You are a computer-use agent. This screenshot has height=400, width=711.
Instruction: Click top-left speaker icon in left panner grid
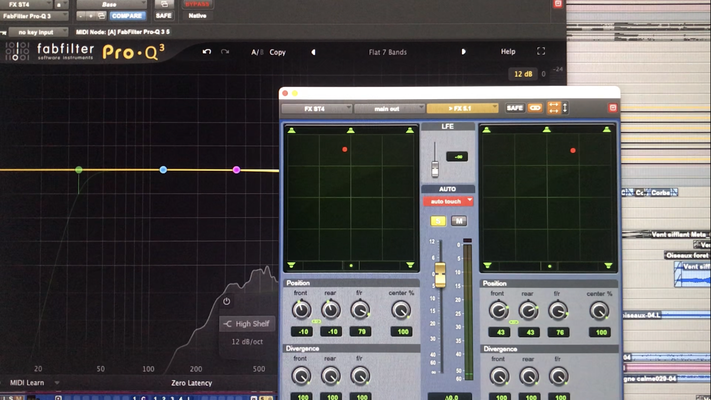292,131
